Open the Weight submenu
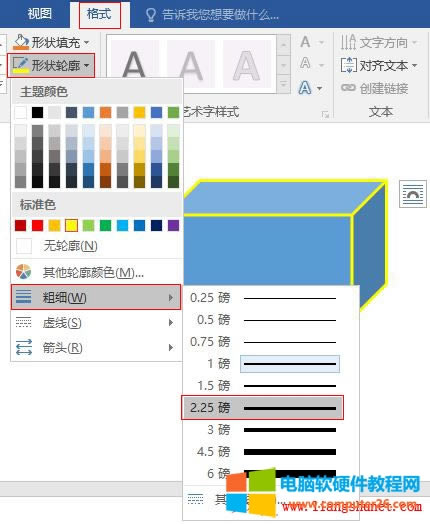The height and width of the screenshot is (524, 430). (x=96, y=297)
